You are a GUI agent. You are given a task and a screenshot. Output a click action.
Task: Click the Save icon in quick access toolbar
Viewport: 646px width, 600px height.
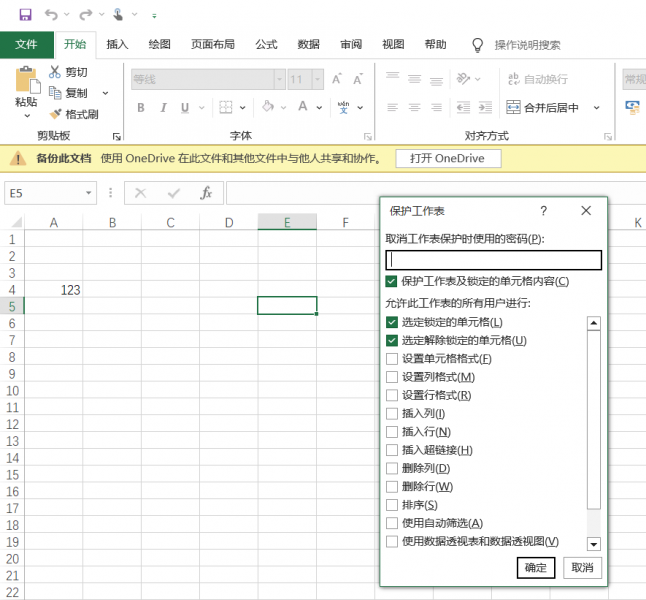coord(25,15)
